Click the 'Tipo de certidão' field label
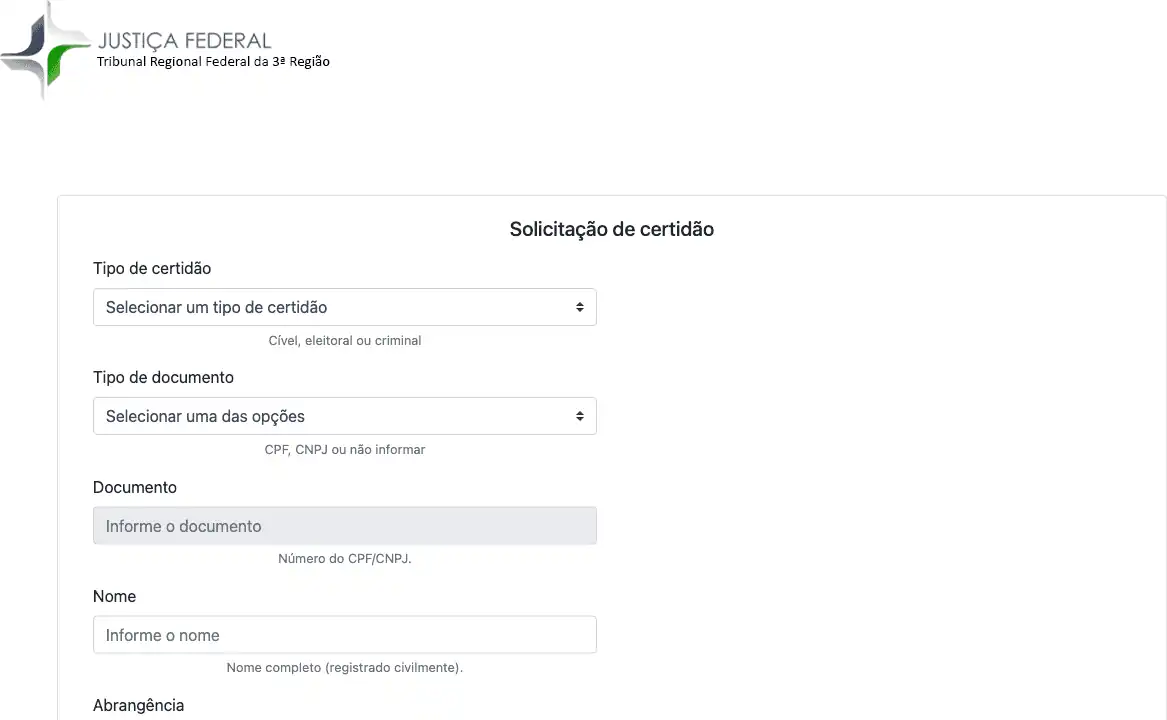1167x720 pixels. click(152, 268)
